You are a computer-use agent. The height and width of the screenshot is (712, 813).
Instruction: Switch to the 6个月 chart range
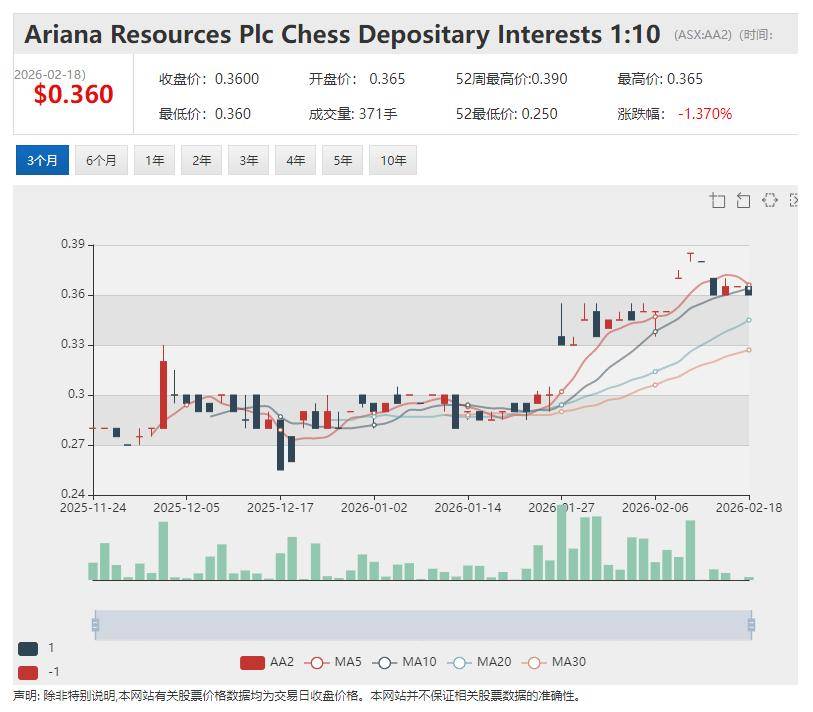[101, 160]
